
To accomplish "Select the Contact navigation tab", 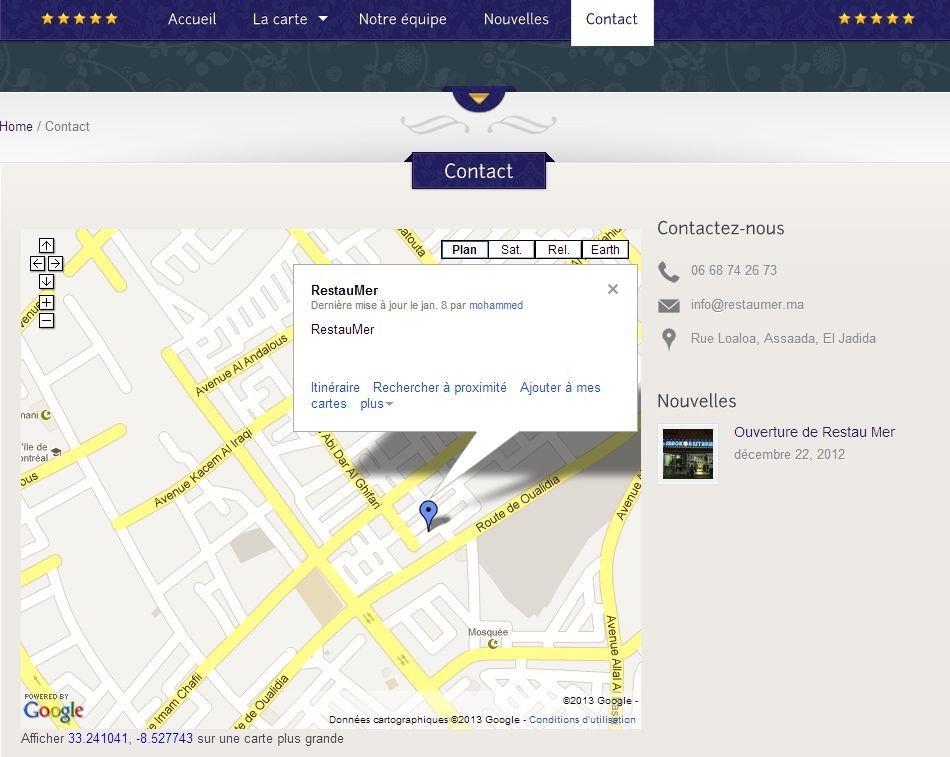I will click(612, 20).
